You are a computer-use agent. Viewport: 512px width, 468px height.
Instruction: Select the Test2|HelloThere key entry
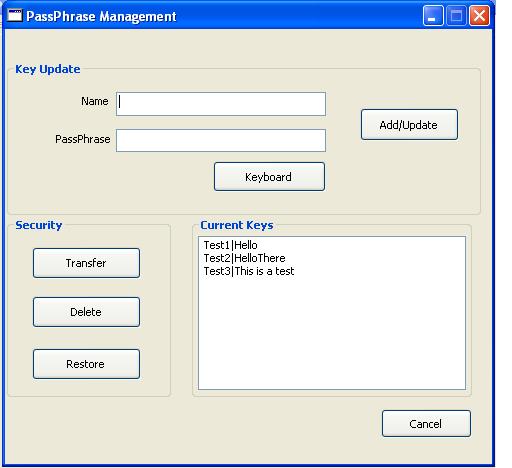point(244,258)
